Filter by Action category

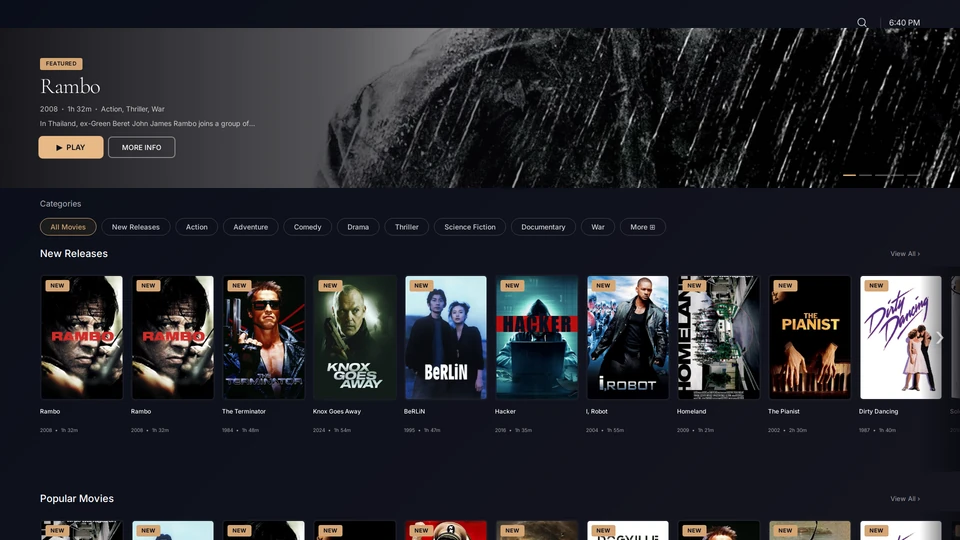pos(197,227)
